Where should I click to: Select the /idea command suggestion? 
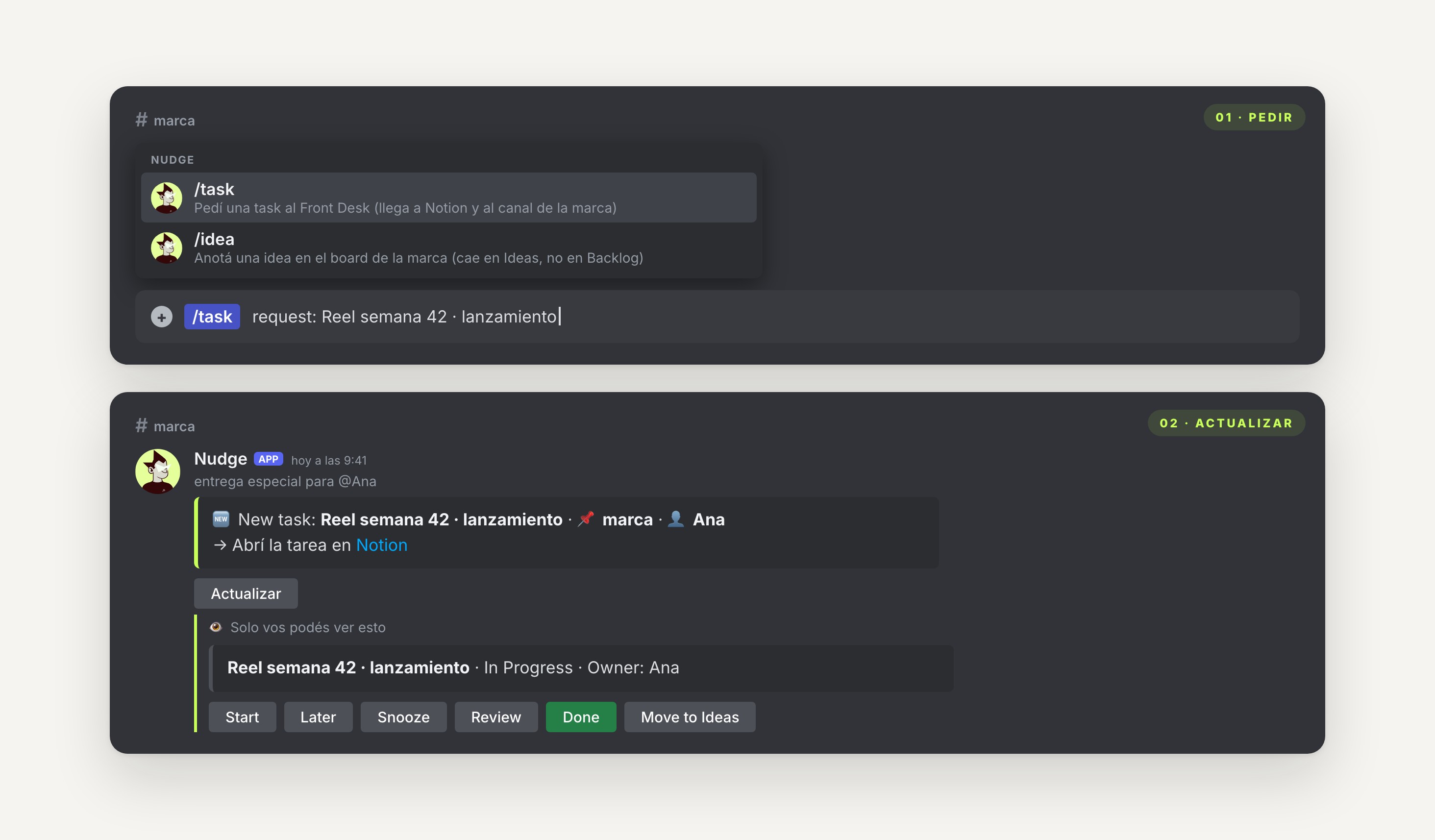point(448,247)
